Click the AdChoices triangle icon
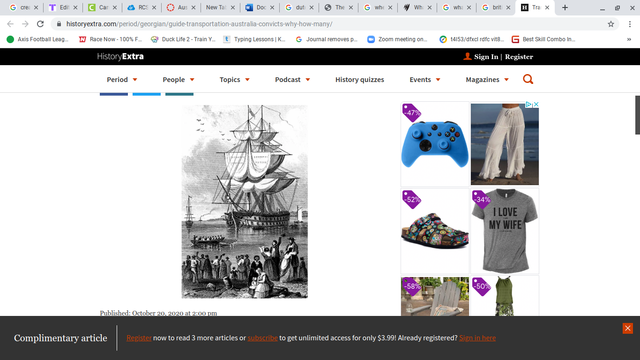Viewport: 640px width, 360px height. pos(529,104)
